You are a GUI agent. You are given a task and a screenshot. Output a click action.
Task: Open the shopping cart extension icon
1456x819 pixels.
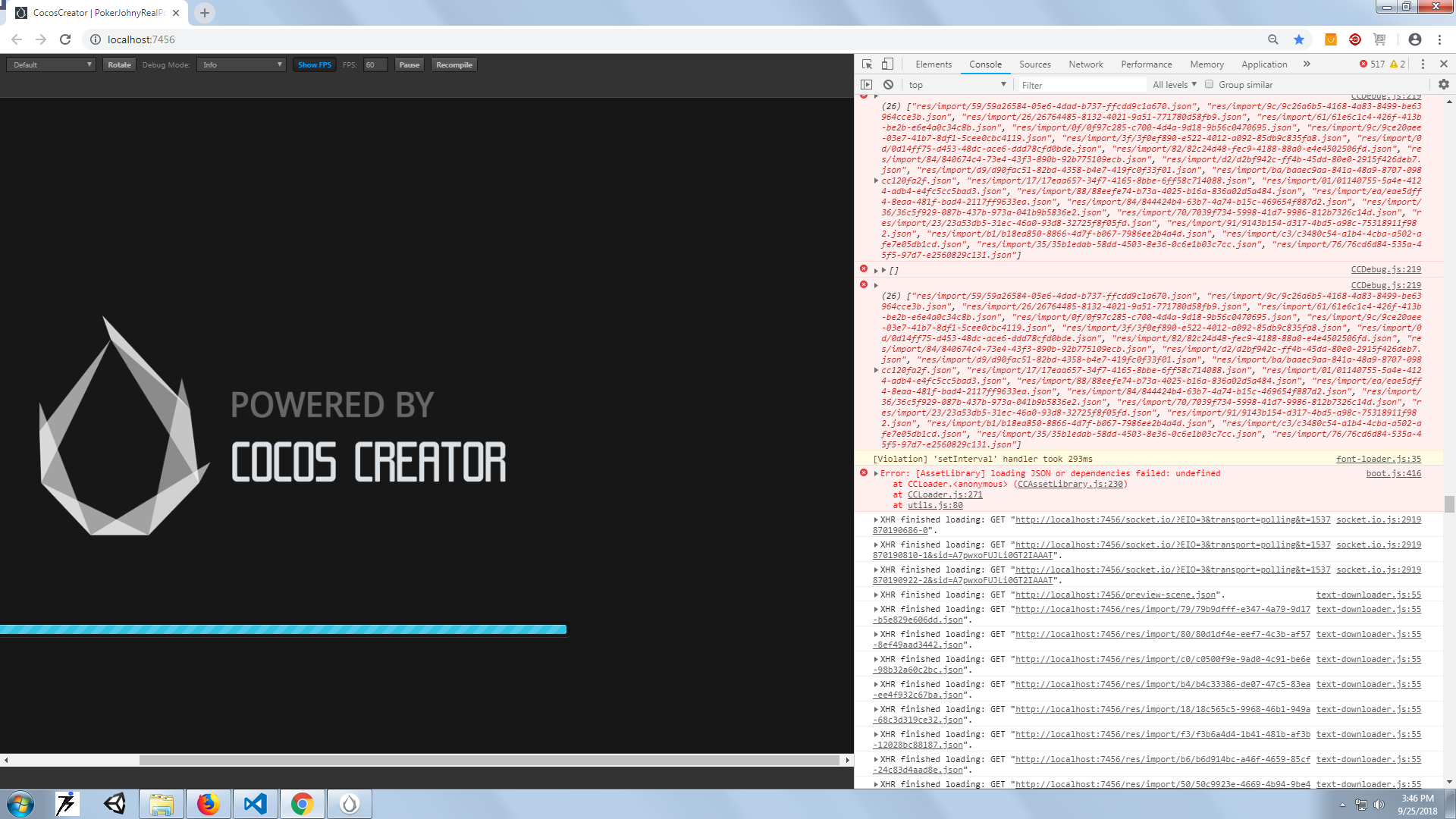pos(1379,39)
